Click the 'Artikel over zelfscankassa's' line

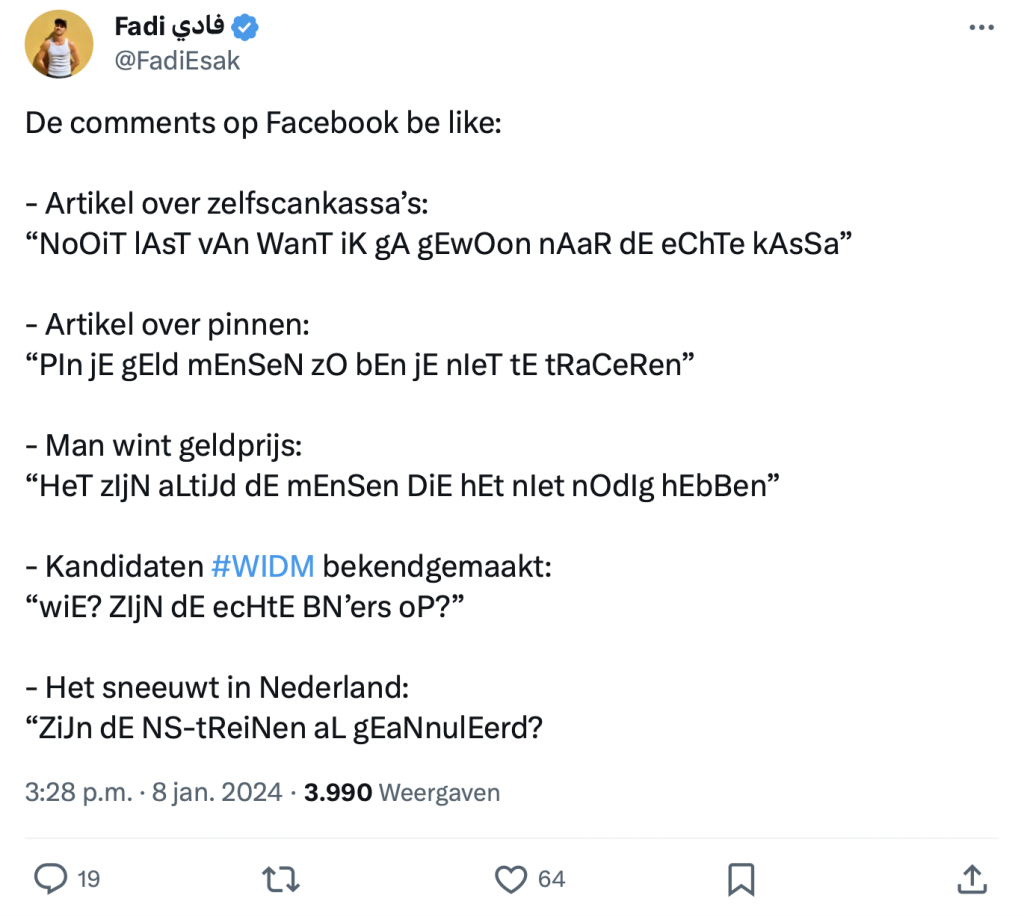(x=226, y=204)
